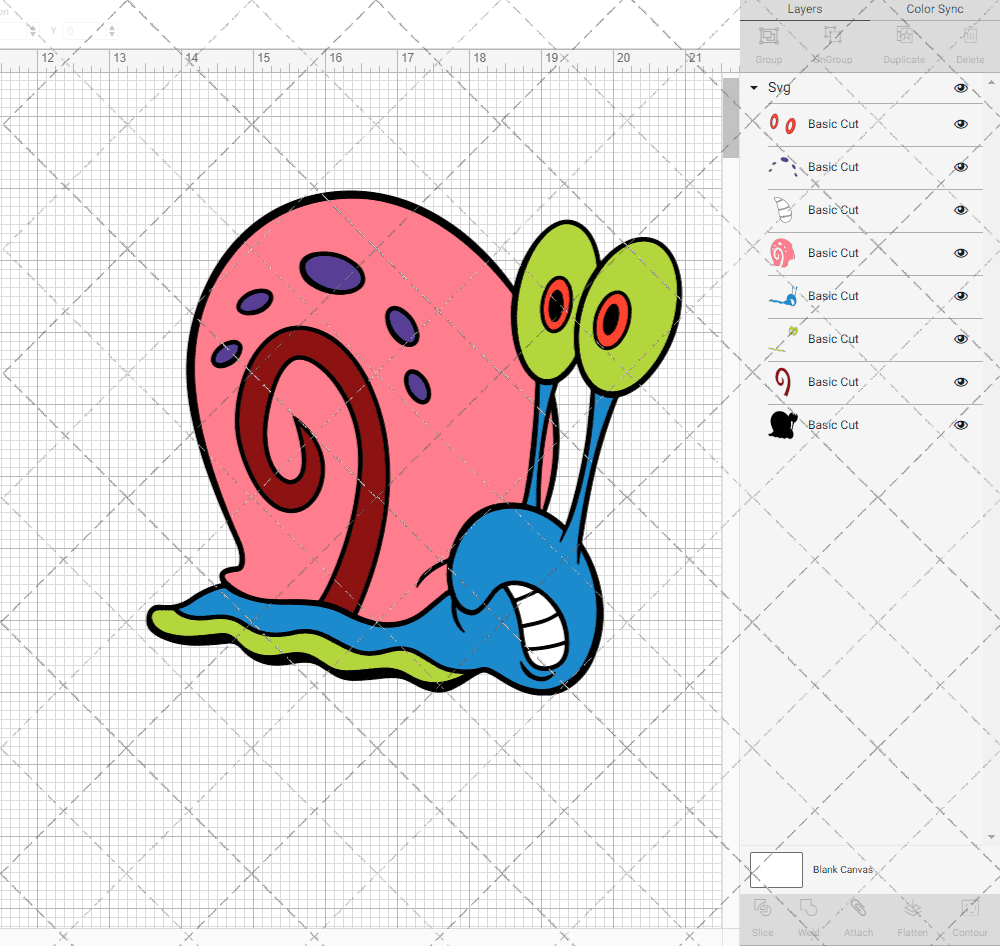This screenshot has height=946, width=1000.
Task: Click the Flatten tool icon
Action: pyautogui.click(x=912, y=908)
